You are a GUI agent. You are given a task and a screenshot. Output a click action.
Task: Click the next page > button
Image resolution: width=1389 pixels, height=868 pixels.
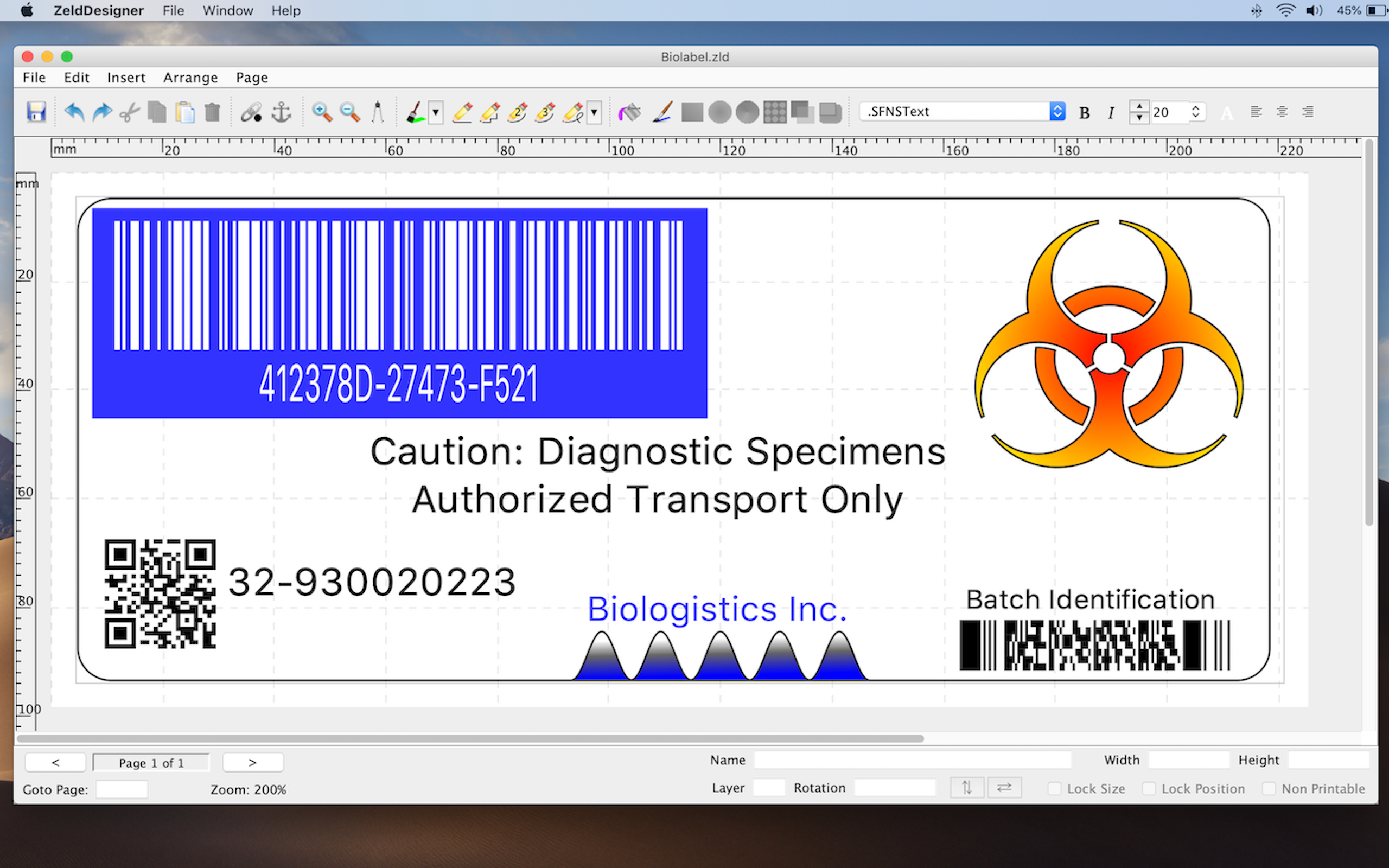coord(252,762)
